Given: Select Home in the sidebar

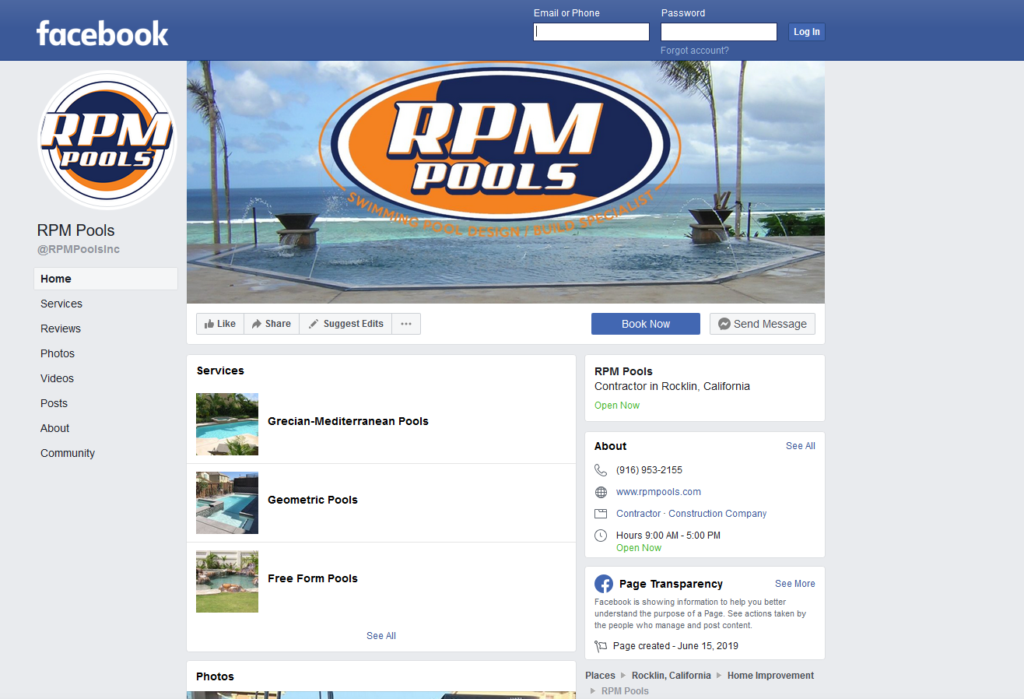Looking at the screenshot, I should 106,278.
